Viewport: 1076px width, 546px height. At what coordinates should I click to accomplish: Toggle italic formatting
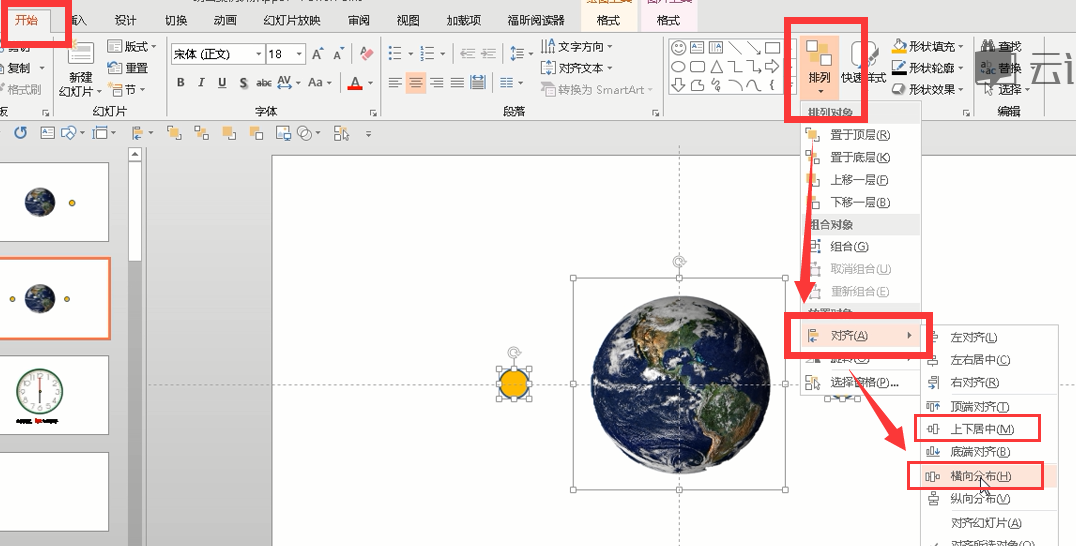click(x=201, y=83)
